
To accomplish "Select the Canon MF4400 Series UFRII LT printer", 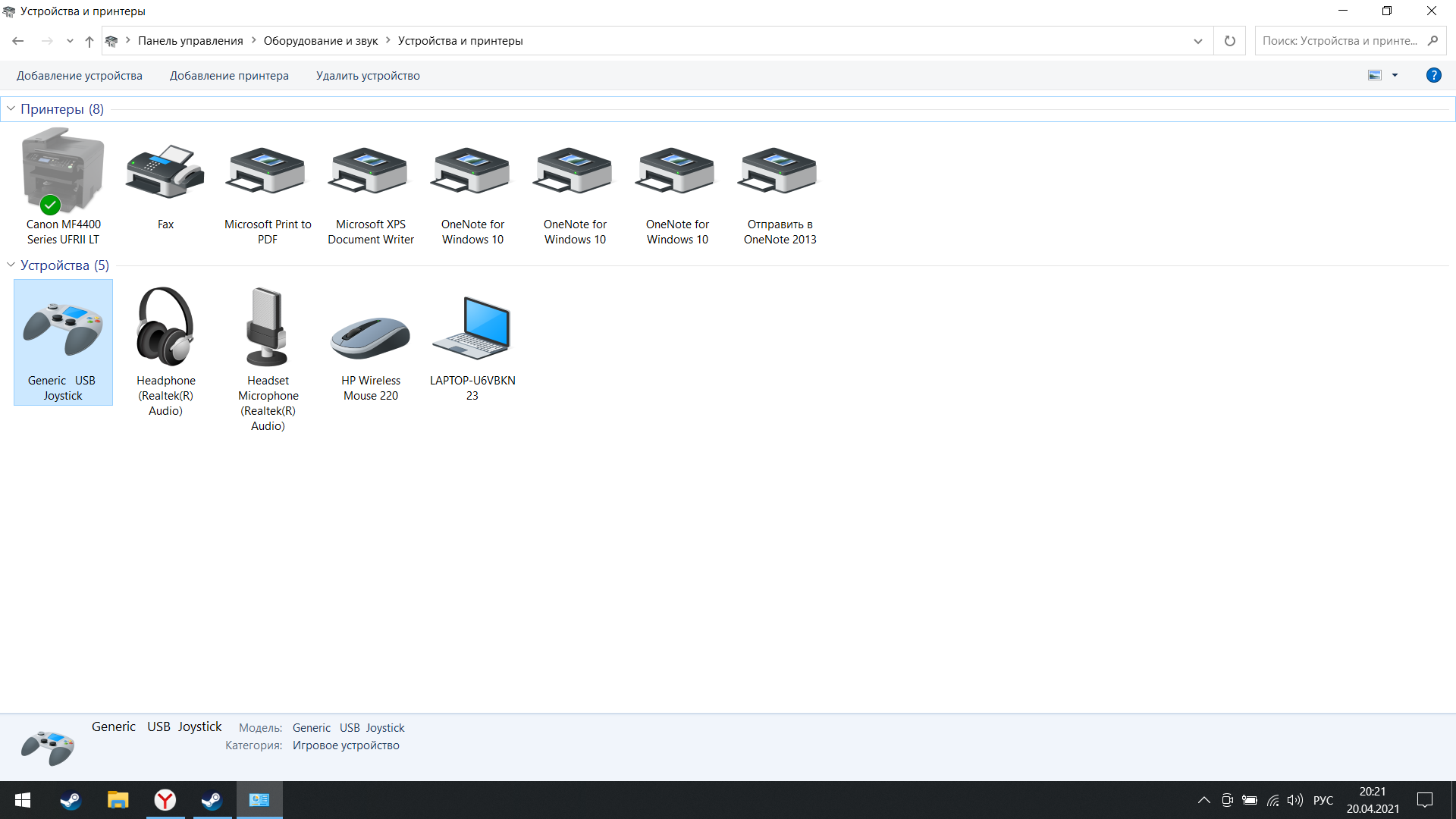I will click(63, 187).
